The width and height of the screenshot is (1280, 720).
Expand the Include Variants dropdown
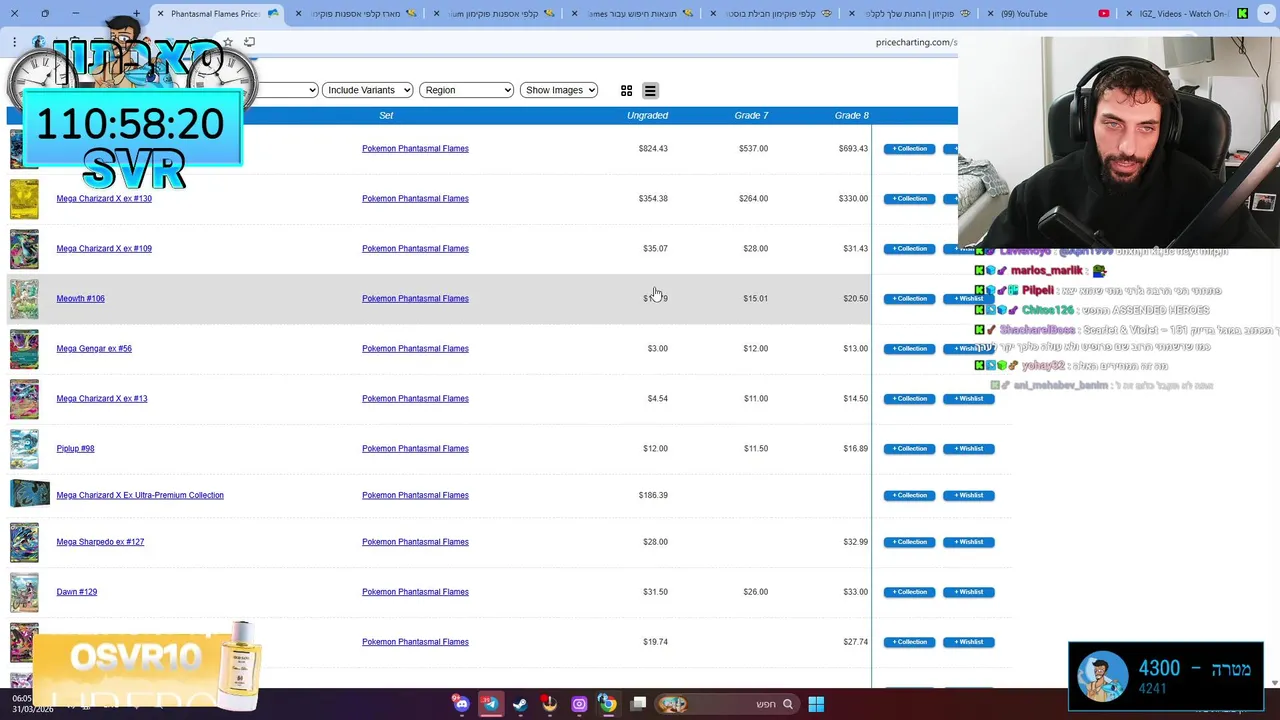coord(367,90)
